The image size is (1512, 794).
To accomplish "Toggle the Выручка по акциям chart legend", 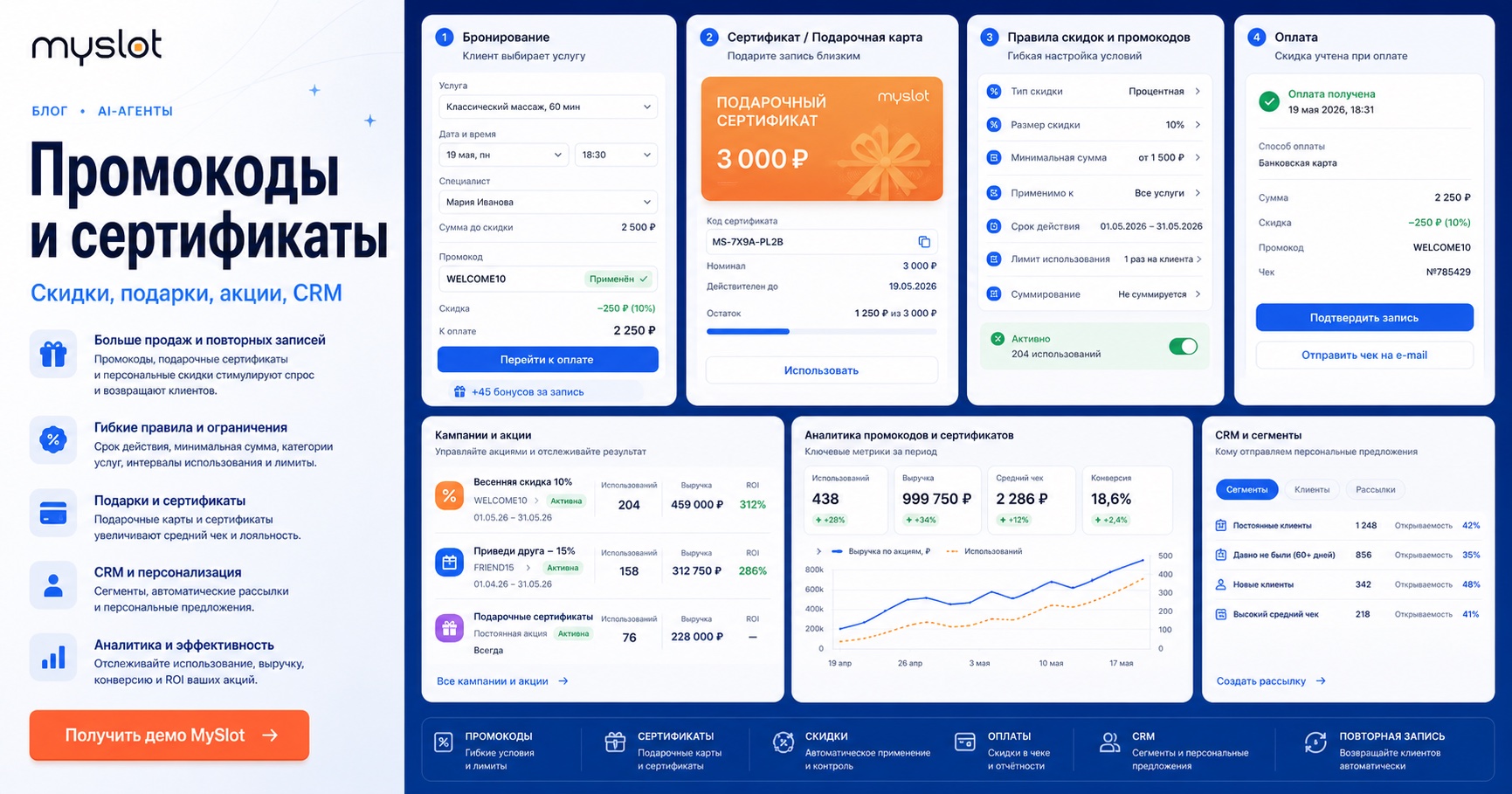I will (881, 551).
